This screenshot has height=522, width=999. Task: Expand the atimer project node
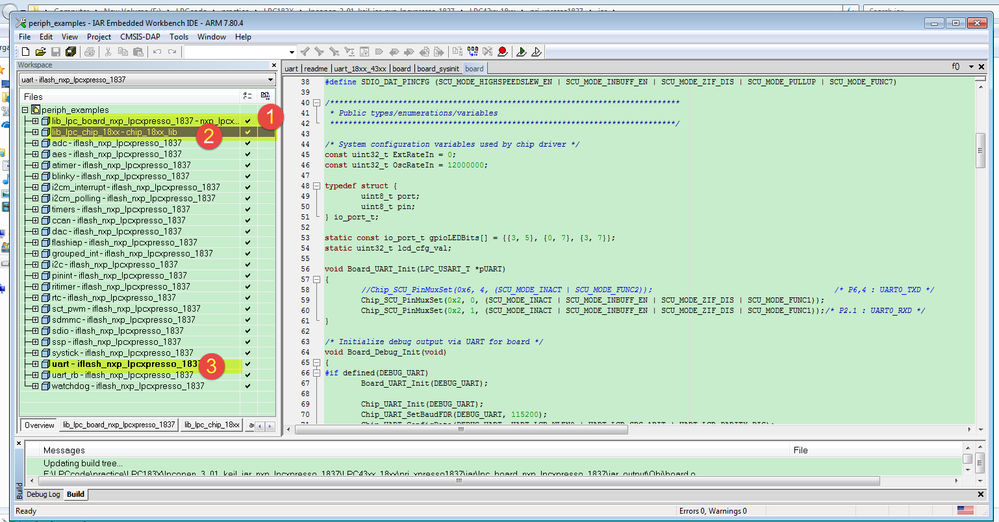tap(35, 165)
